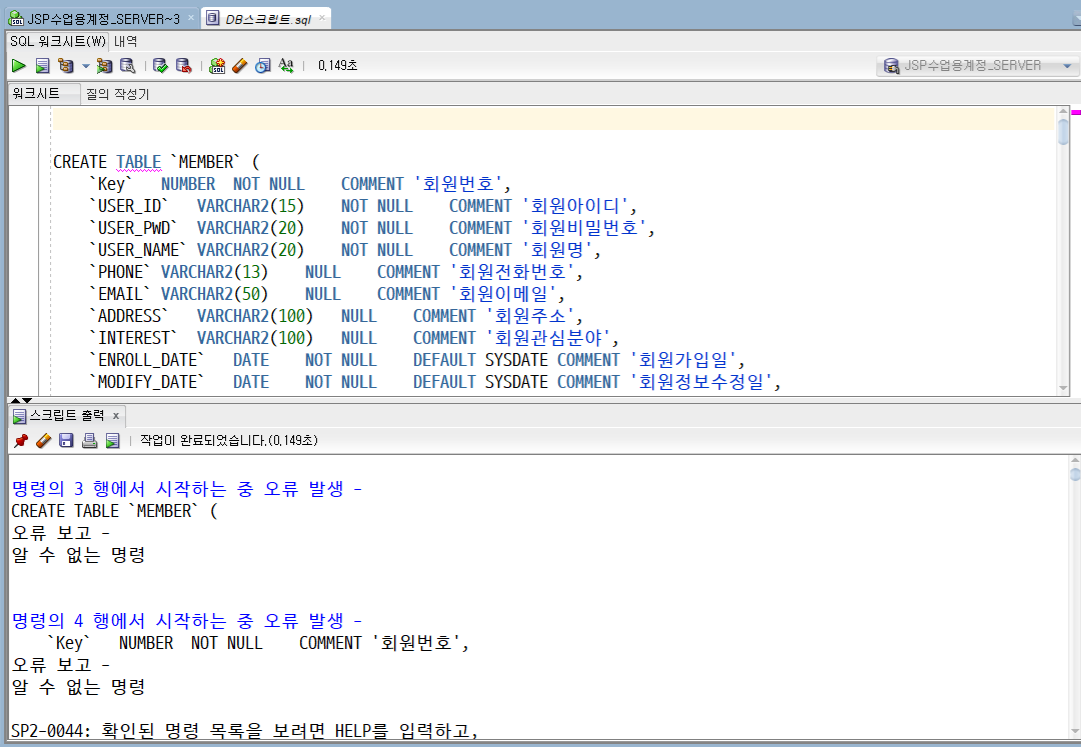Click the Rollback icon with red arrow
The image size is (1081, 747).
pyautogui.click(x=183, y=65)
